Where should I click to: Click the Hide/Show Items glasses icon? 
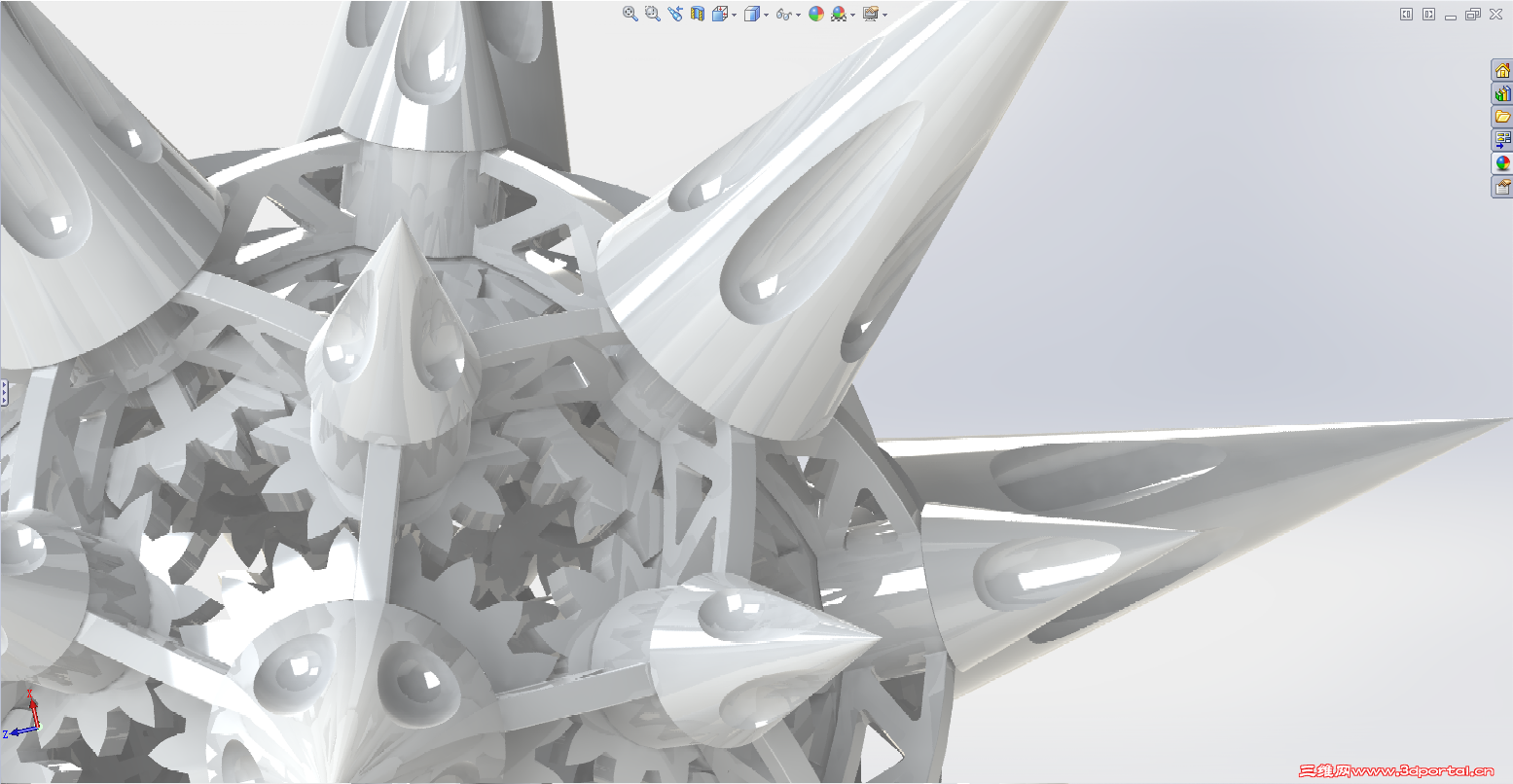[784, 14]
